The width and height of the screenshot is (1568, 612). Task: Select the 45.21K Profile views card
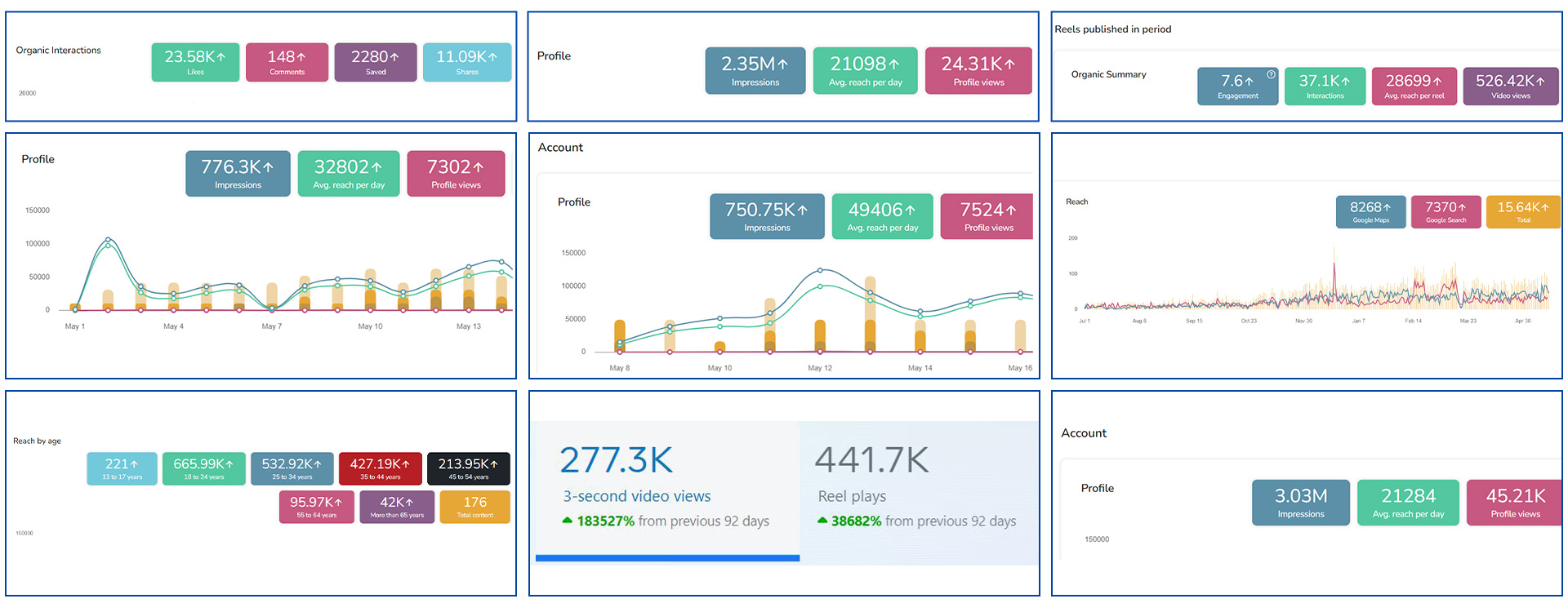click(x=1514, y=503)
